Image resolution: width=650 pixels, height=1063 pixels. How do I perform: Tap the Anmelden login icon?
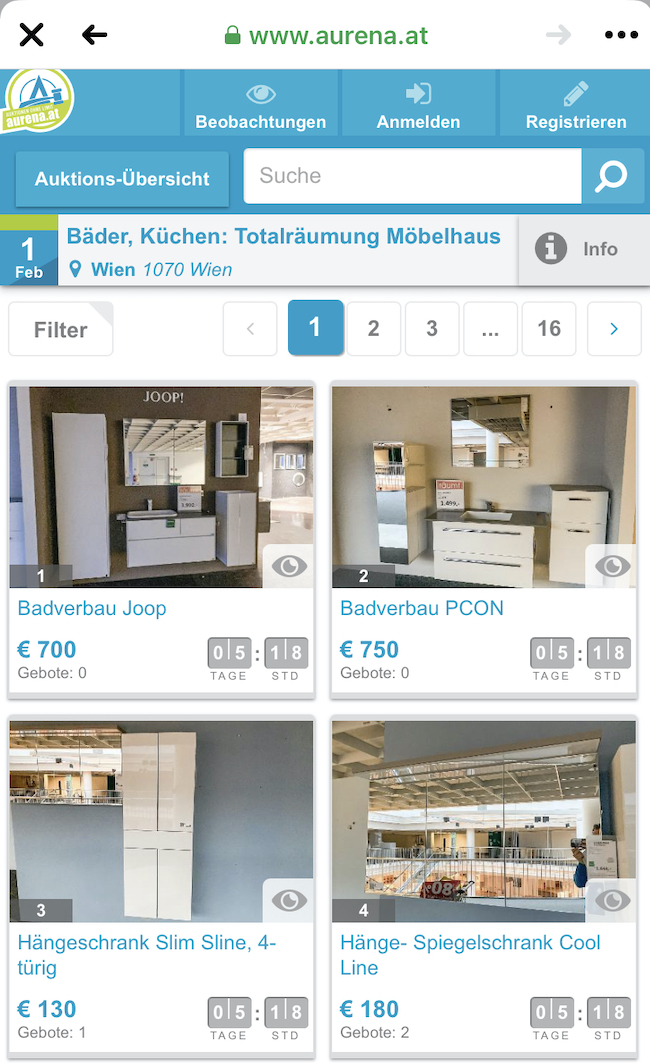[x=418, y=94]
